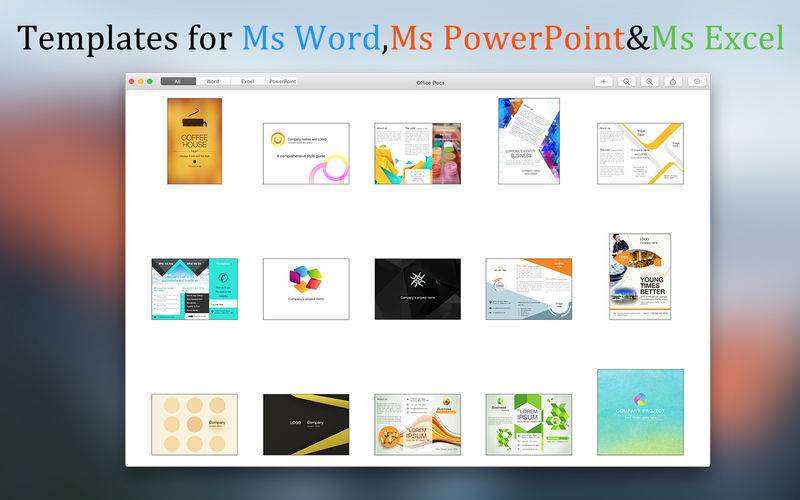Open the Coffee House menu template
Image resolution: width=800 pixels, height=500 pixels.
(194, 141)
